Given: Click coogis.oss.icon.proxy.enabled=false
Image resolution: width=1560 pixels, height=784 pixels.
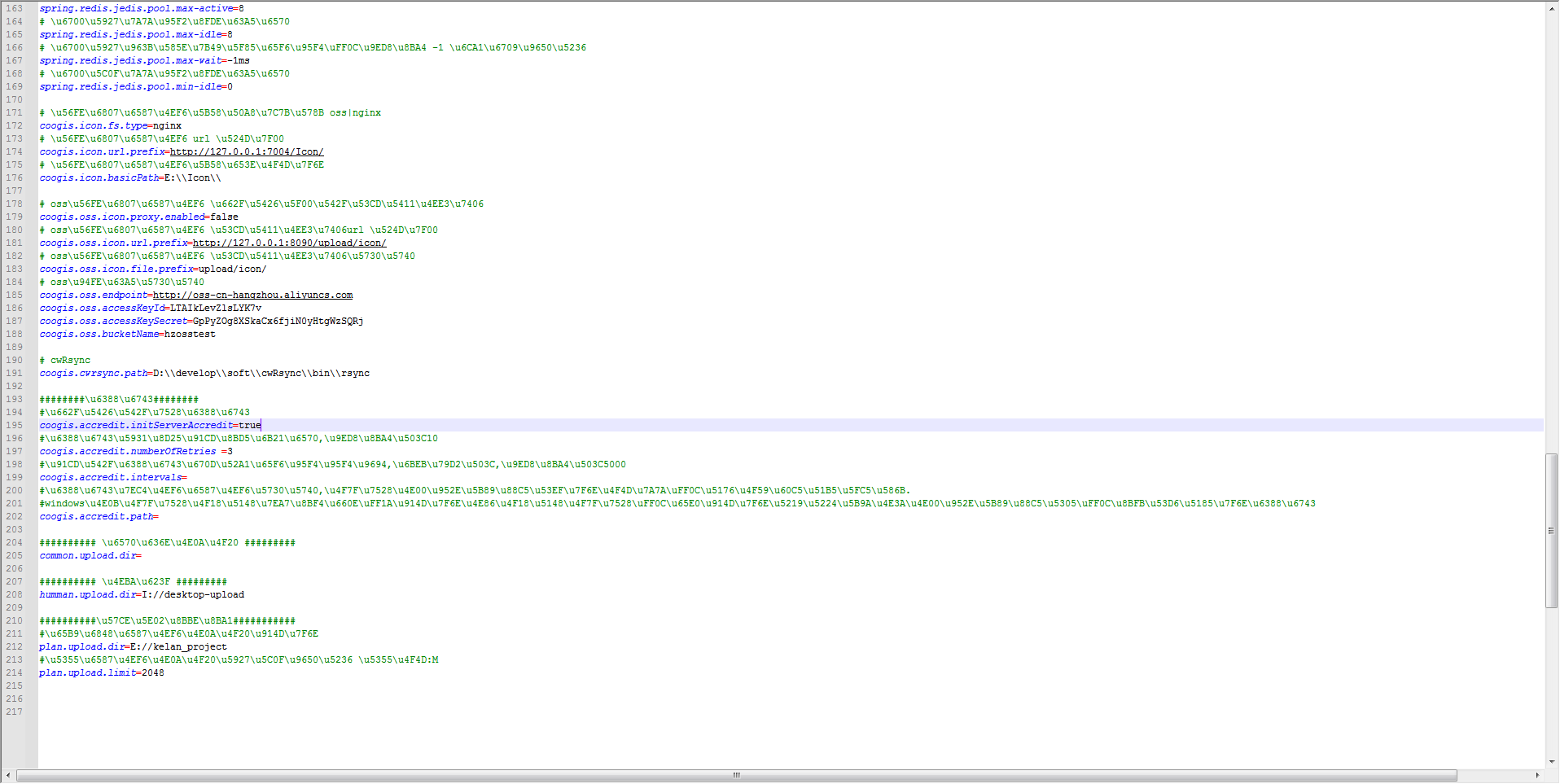Looking at the screenshot, I should click(x=139, y=217).
